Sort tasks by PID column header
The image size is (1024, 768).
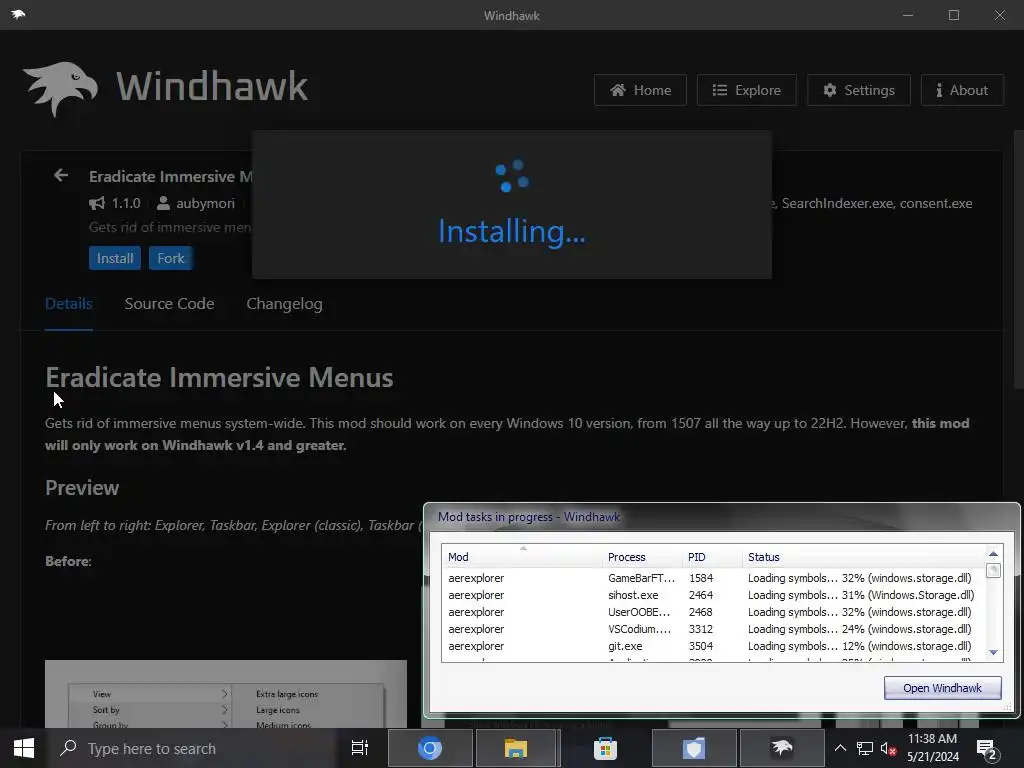pyautogui.click(x=712, y=557)
